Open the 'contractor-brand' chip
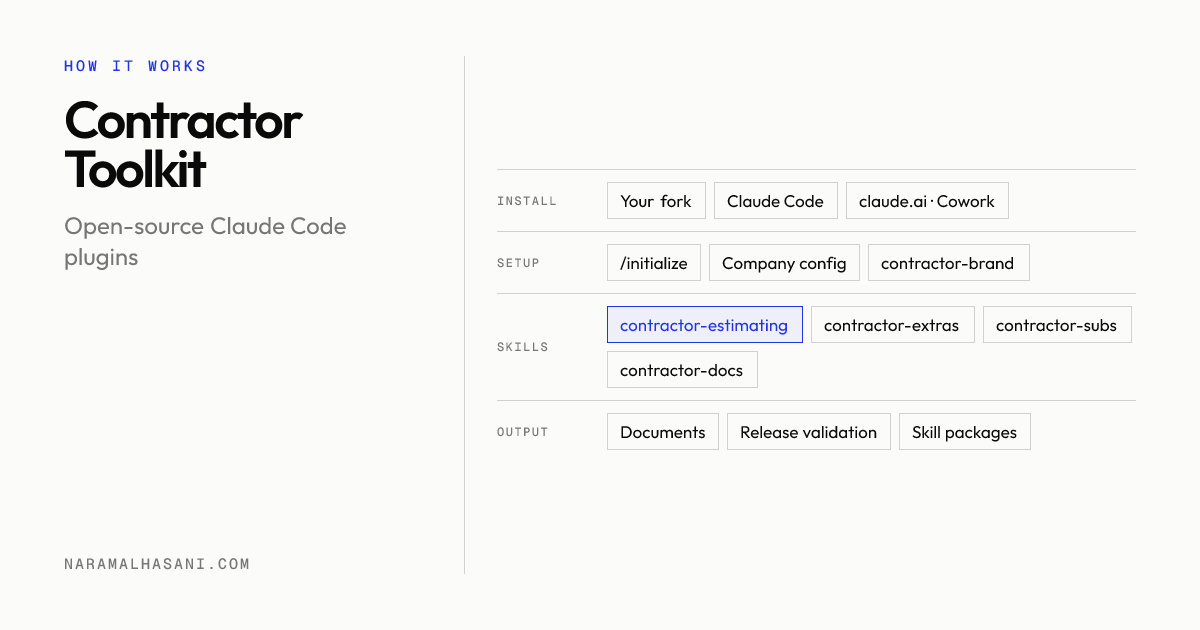 tap(948, 263)
